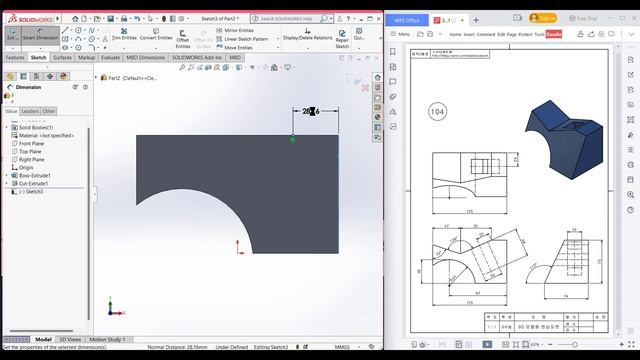Open the attachments paperclip panel in WPS

tap(393, 97)
